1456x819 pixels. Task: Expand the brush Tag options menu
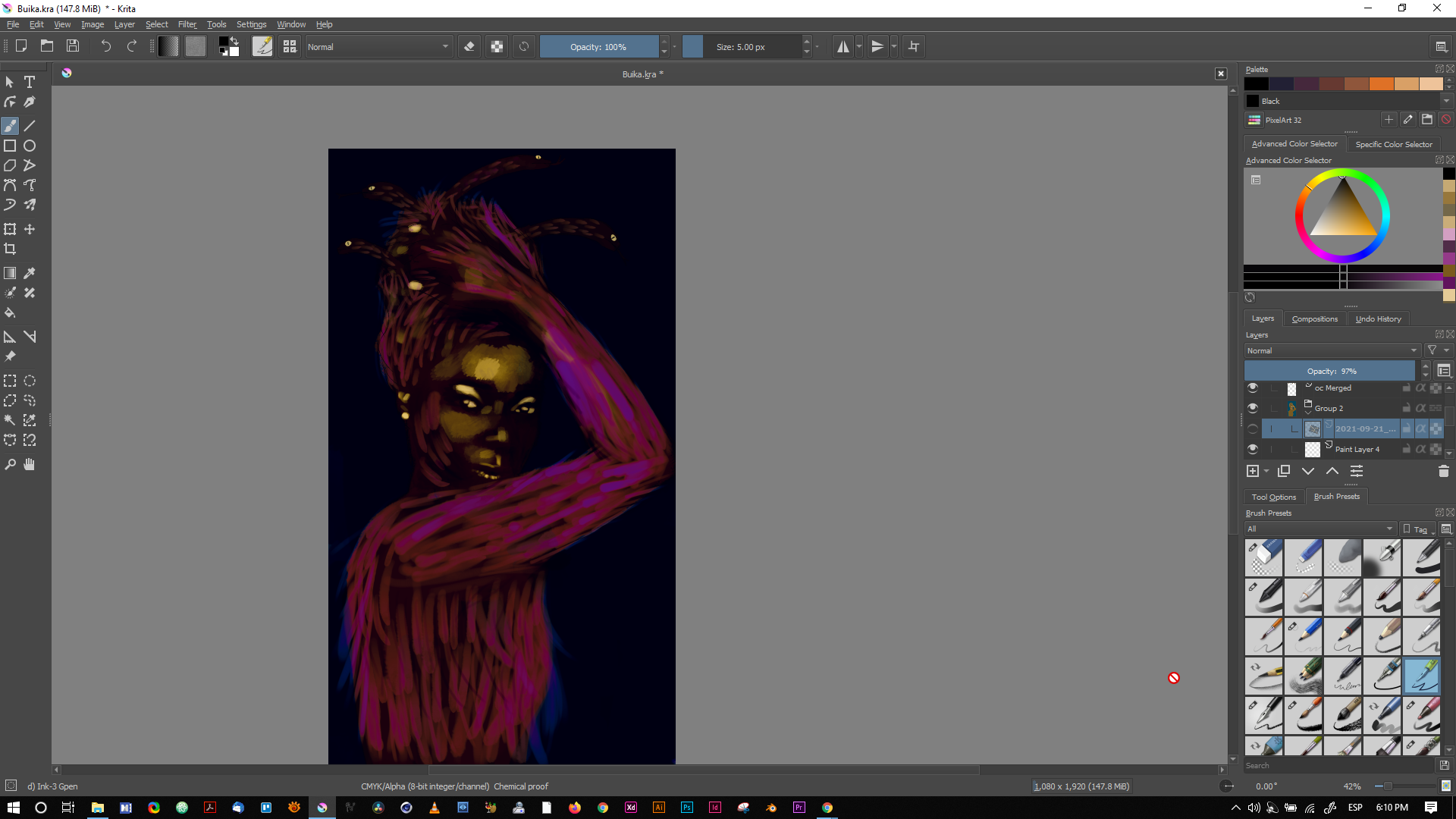pos(1418,529)
